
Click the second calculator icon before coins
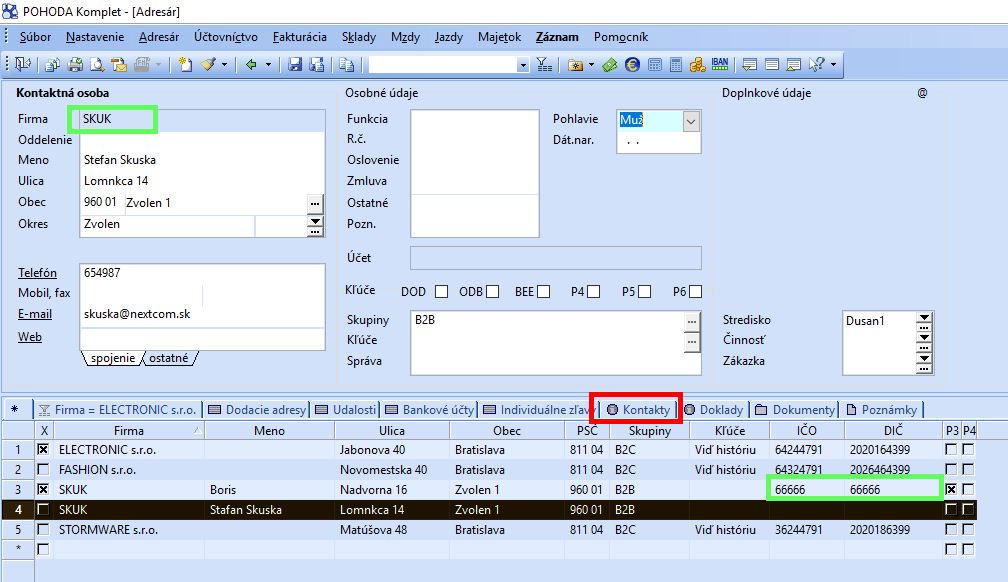676,64
